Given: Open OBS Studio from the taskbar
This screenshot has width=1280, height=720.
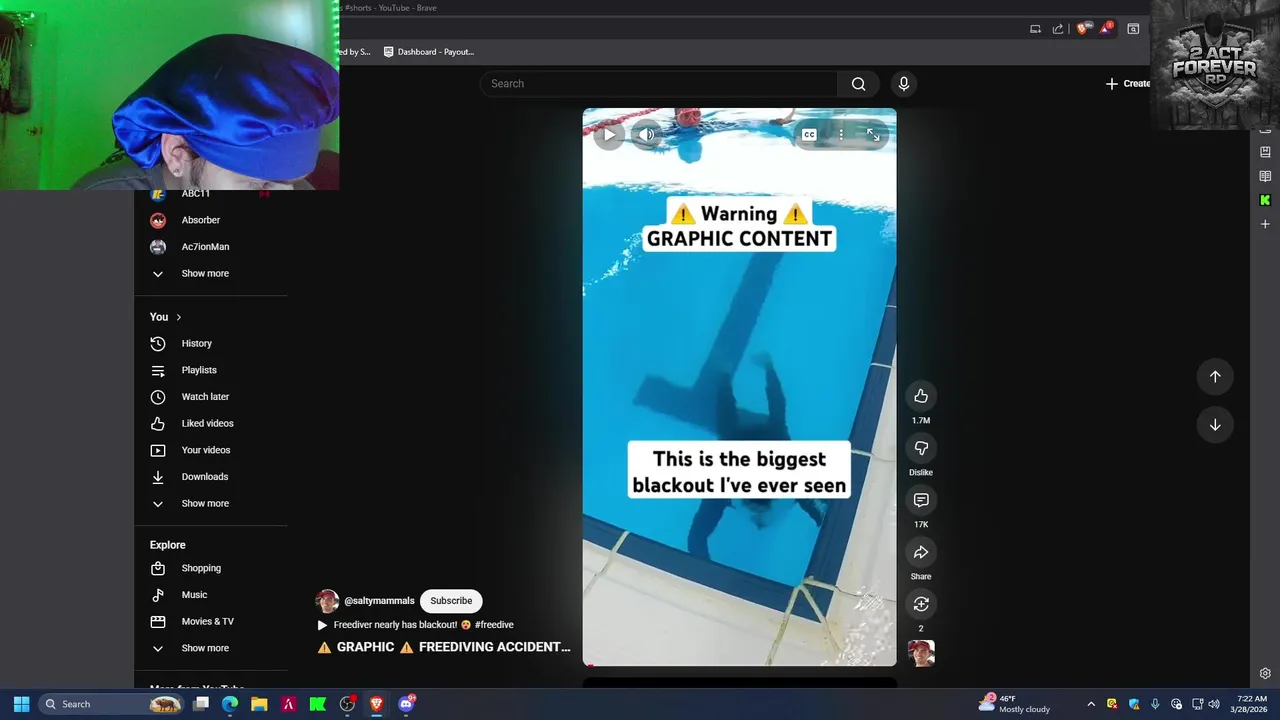Looking at the screenshot, I should click(x=347, y=704).
